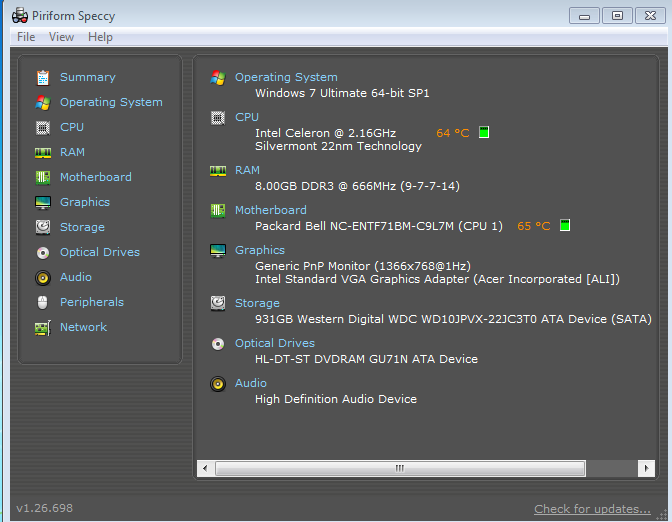The height and width of the screenshot is (522, 672).
Task: Click the Generic PnP Monitor text
Action: (x=363, y=266)
